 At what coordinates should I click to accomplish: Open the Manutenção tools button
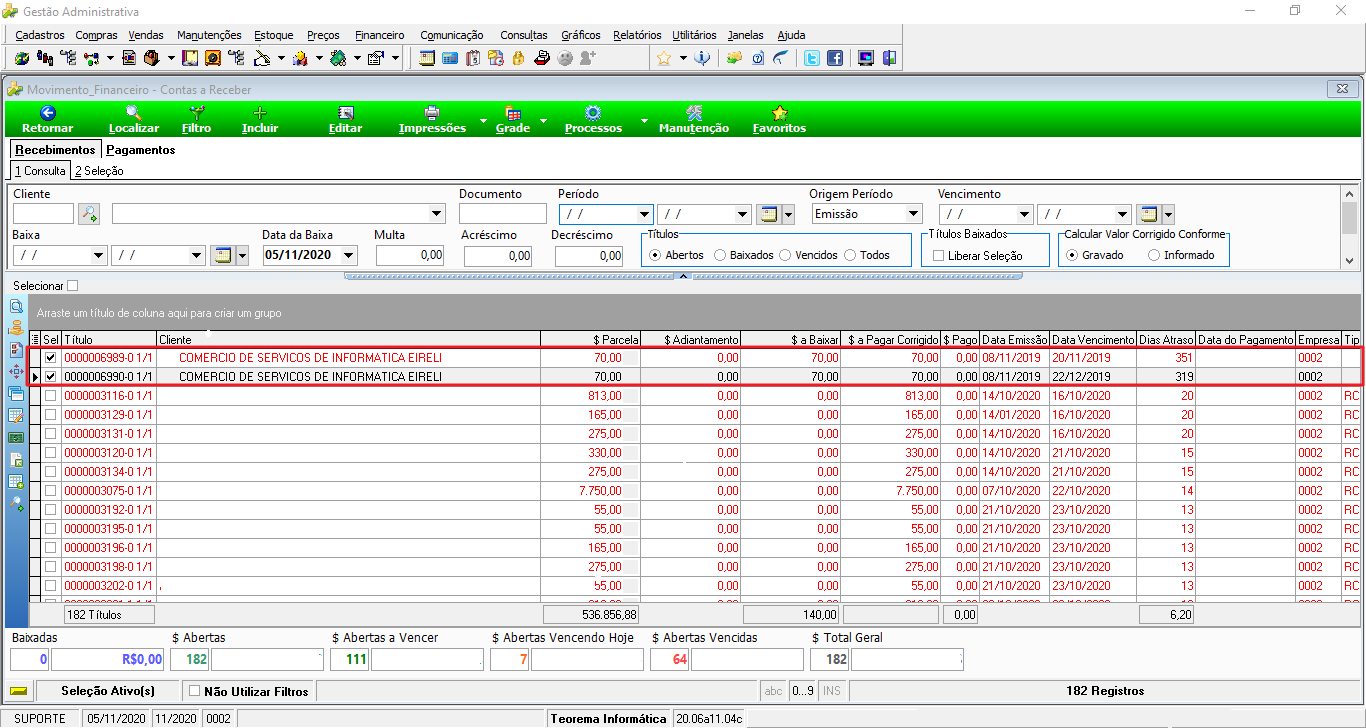[x=694, y=120]
